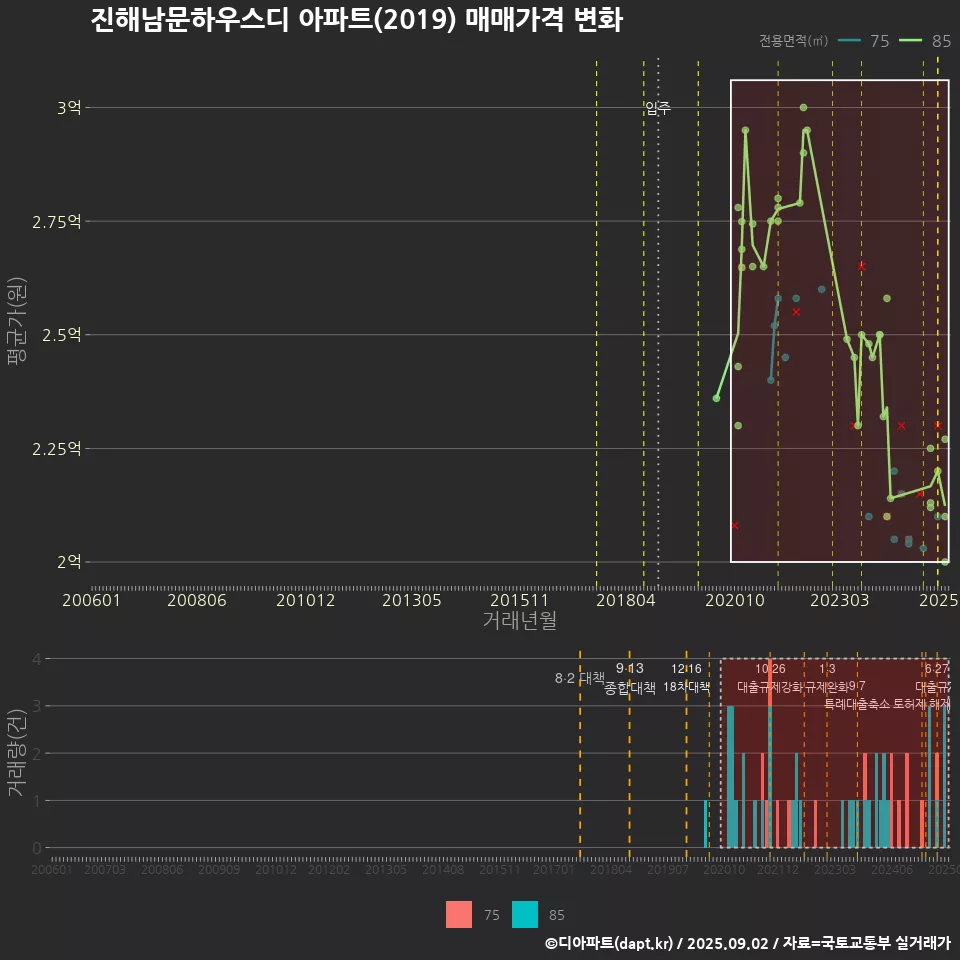The image size is (960, 960).
Task: Click the 3억 price axis label
Action: pos(69,108)
